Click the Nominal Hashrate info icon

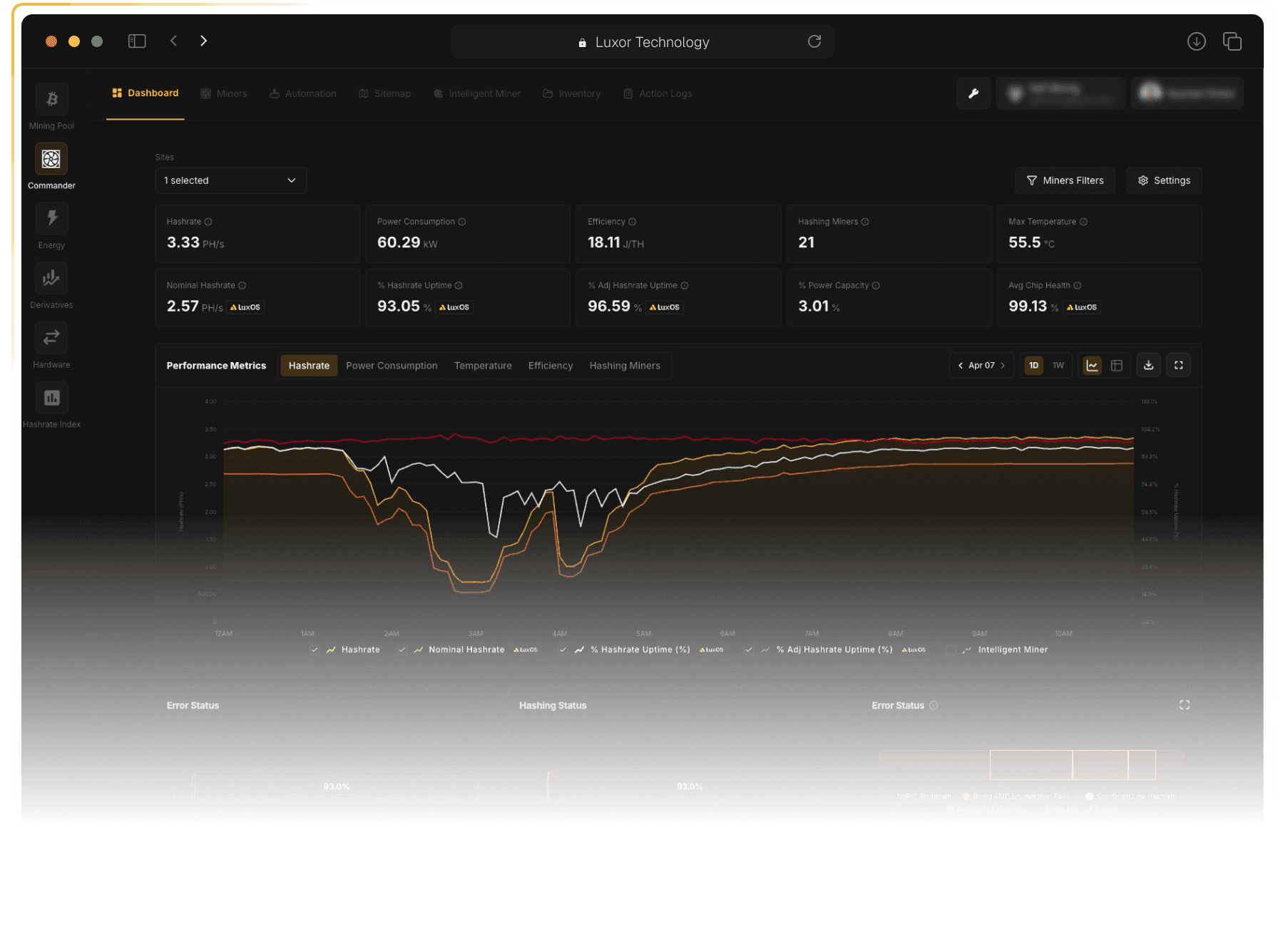tap(242, 286)
